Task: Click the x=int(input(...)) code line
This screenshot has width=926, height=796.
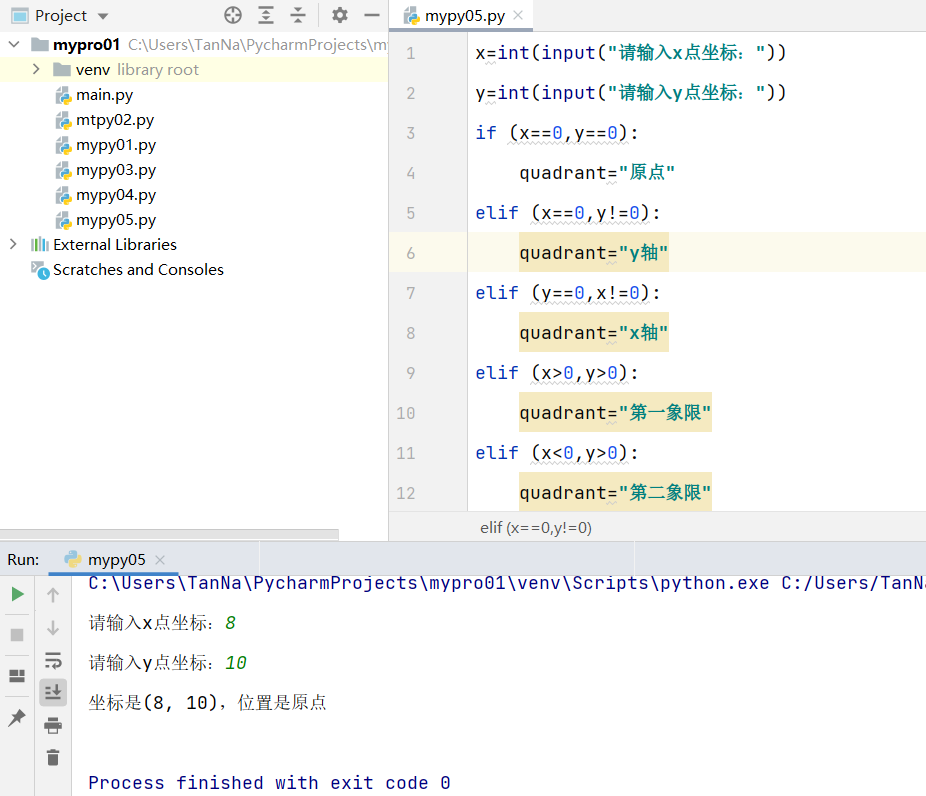Action: [631, 53]
